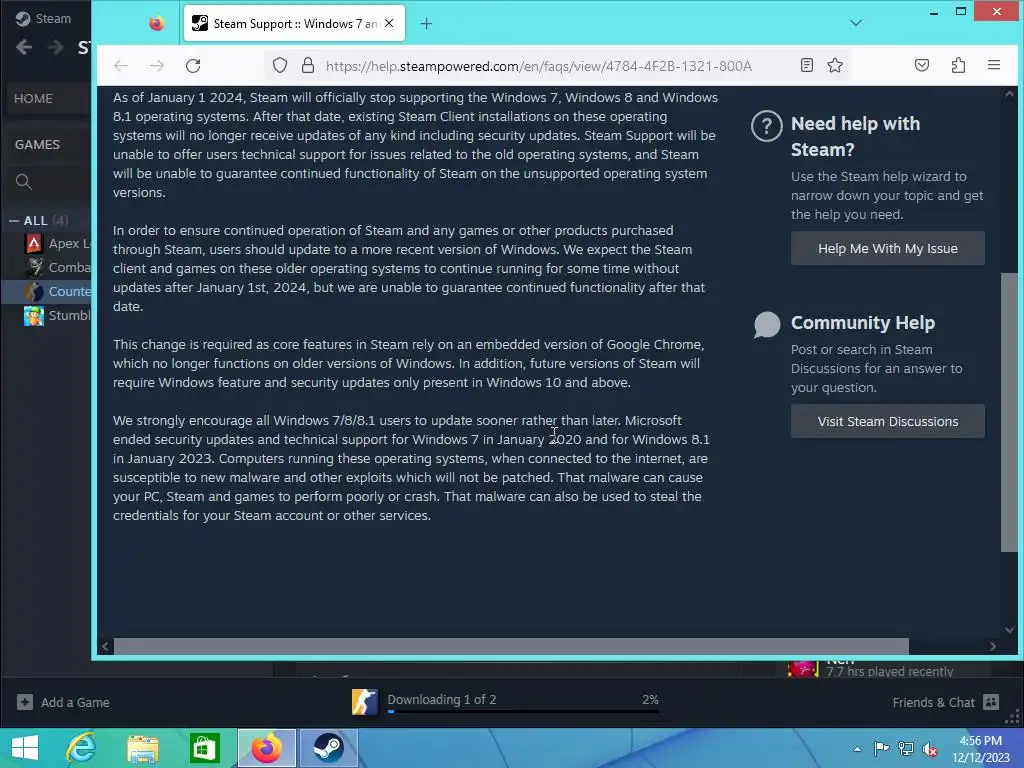Image resolution: width=1024 pixels, height=768 pixels.
Task: Click muted volume tray icon
Action: click(929, 748)
